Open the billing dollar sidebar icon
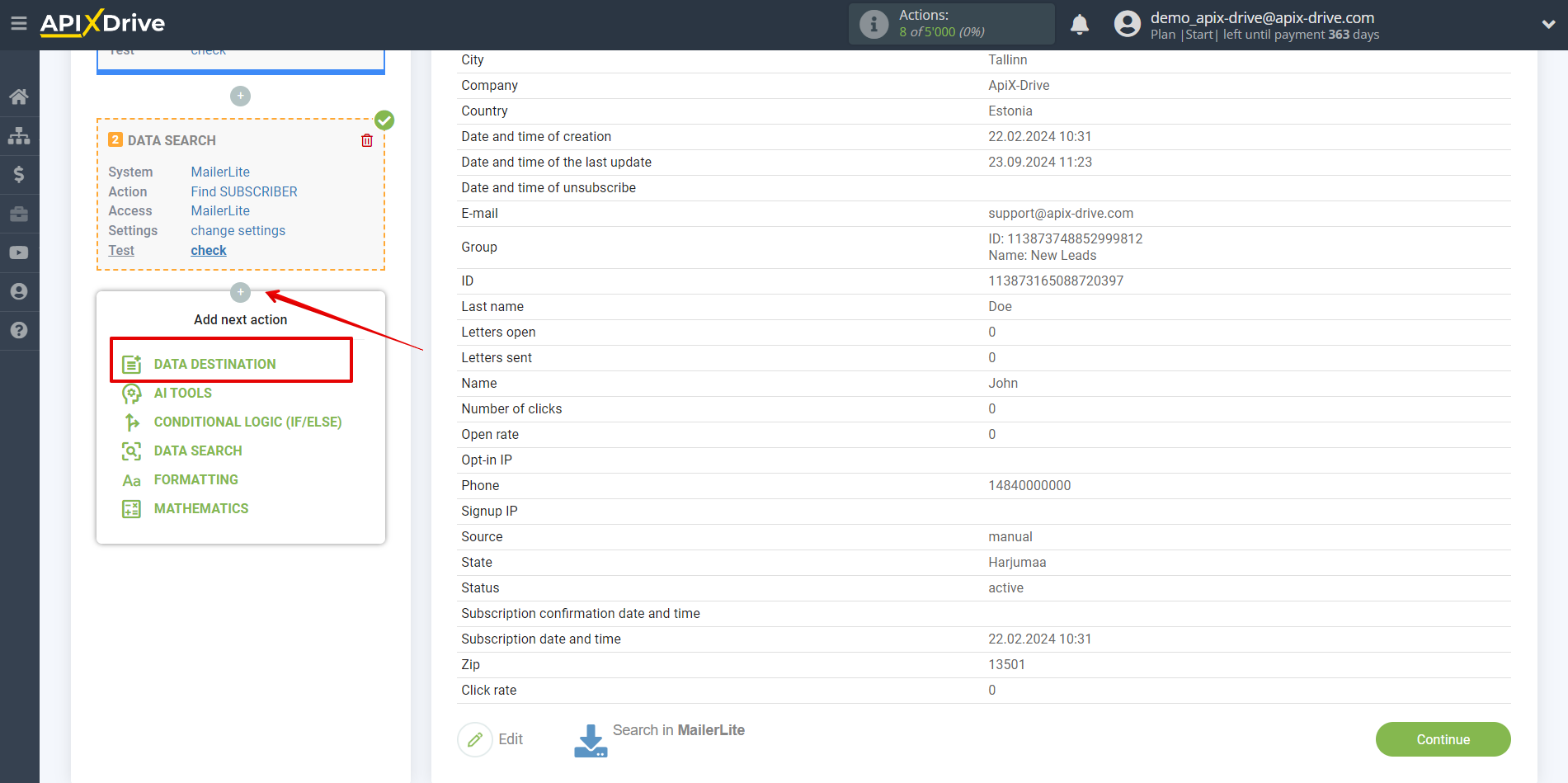Viewport: 1568px width, 783px height. [19, 174]
